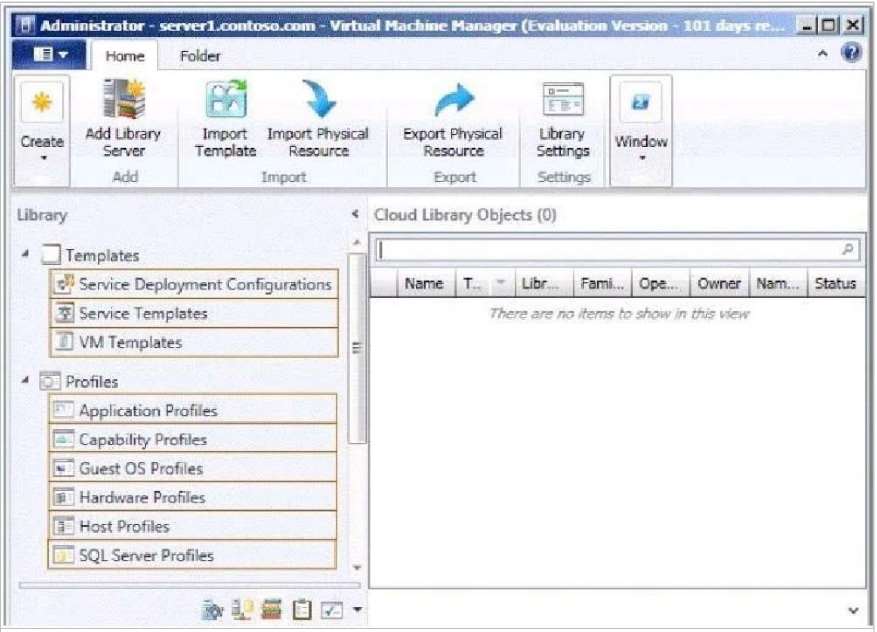Screen dimensions: 877x632
Task: Select Guest OS Profiles in tree
Action: pyautogui.click(x=193, y=468)
